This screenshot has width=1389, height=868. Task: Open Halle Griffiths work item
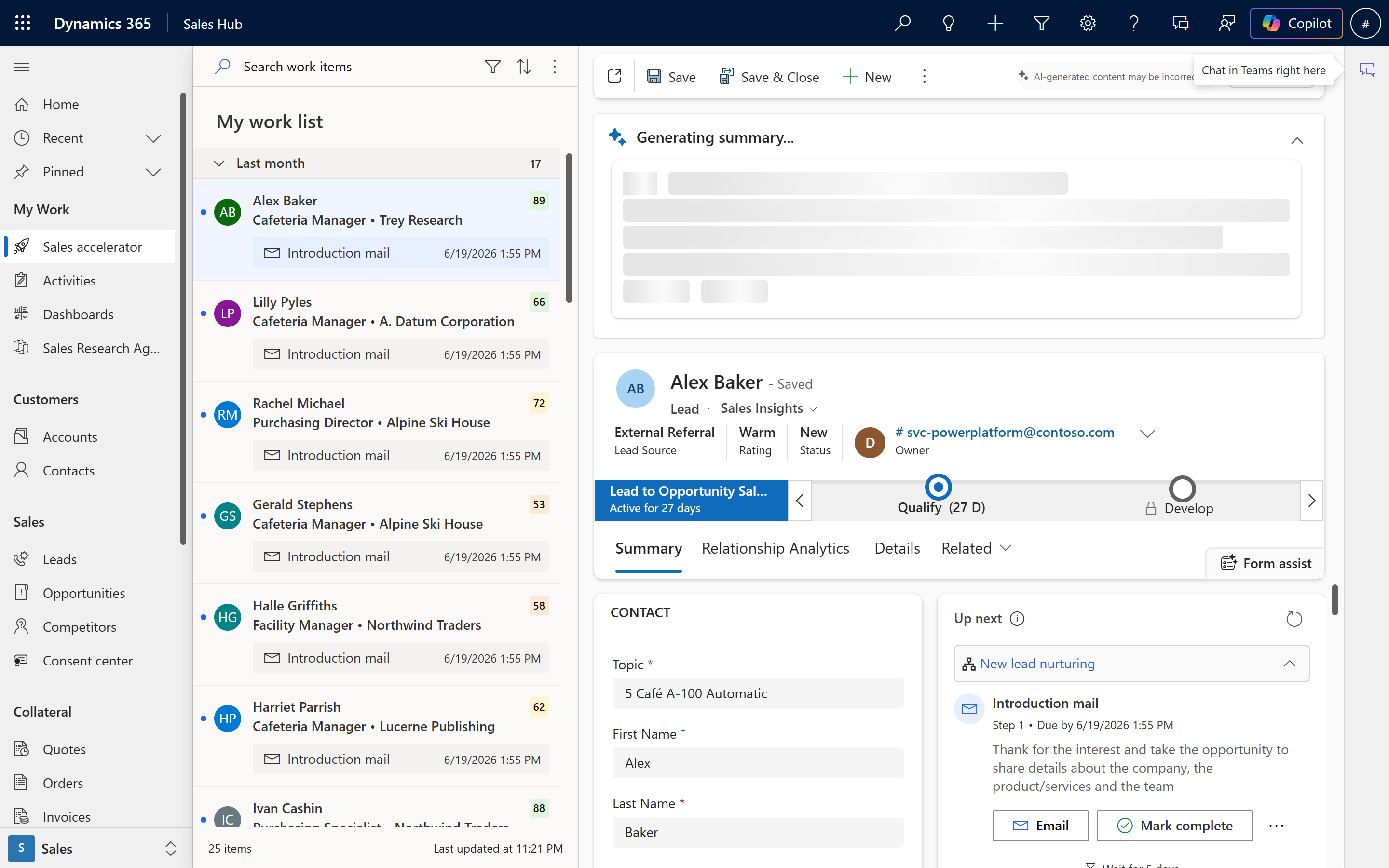[377, 635]
